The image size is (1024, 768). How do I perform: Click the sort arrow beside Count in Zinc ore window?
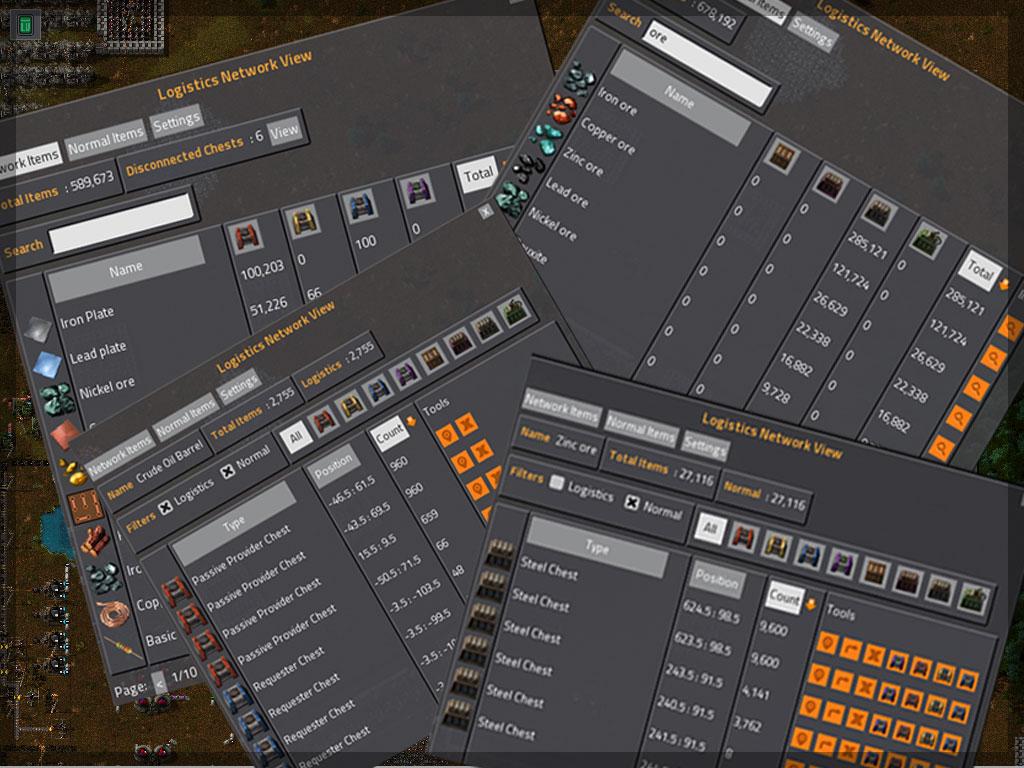coord(810,603)
